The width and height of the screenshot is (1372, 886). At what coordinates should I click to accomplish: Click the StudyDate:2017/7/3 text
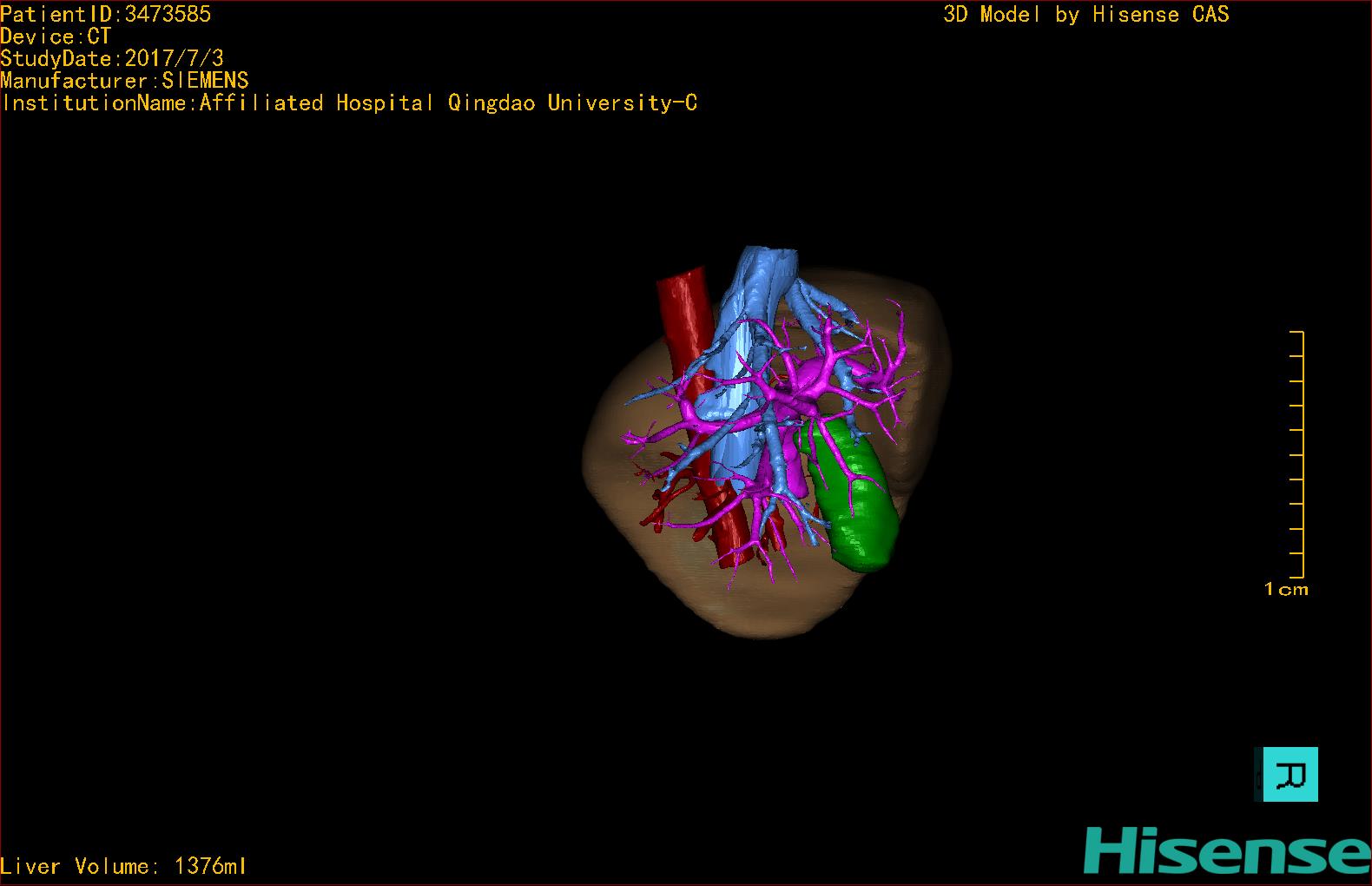click(112, 58)
